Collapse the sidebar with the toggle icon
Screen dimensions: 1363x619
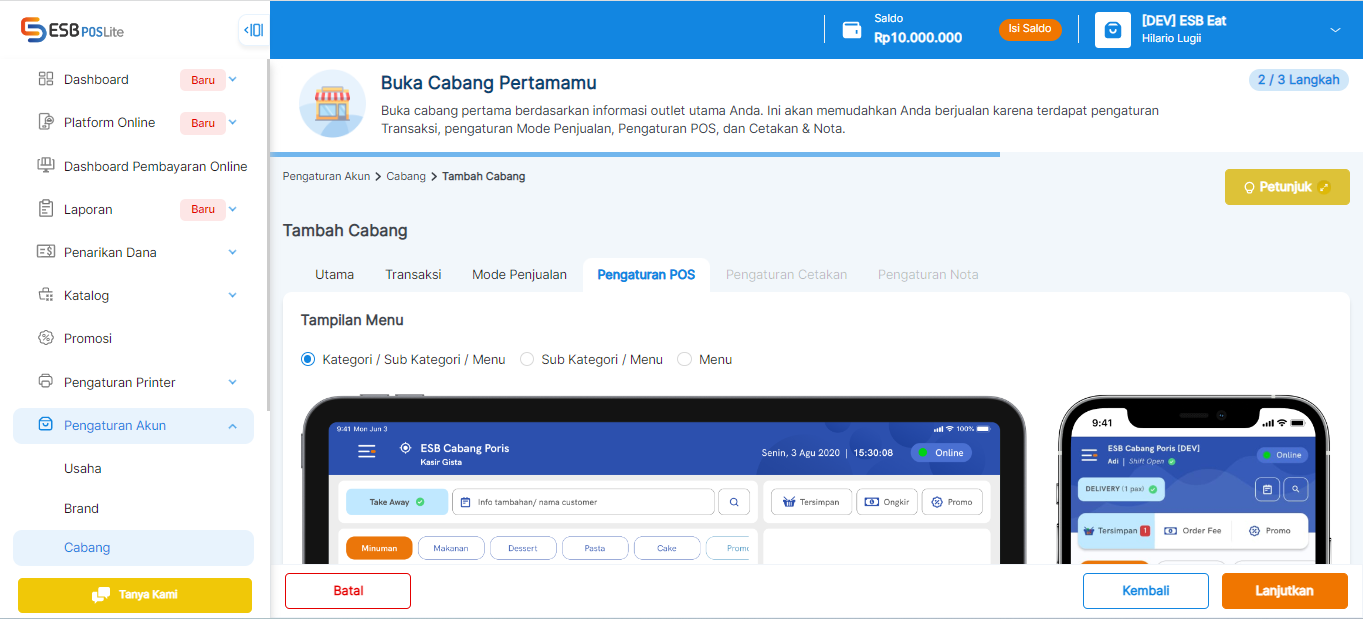click(254, 30)
